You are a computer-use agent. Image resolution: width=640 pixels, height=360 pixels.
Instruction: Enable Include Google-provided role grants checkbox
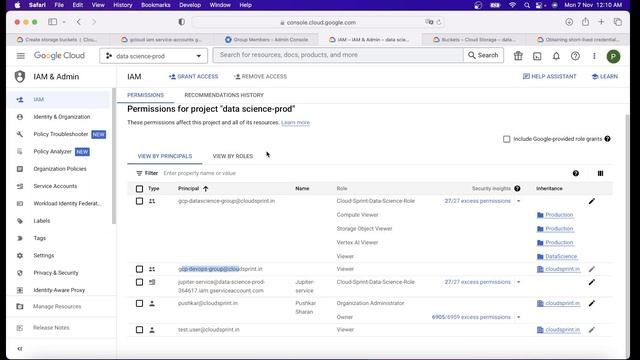pos(506,139)
